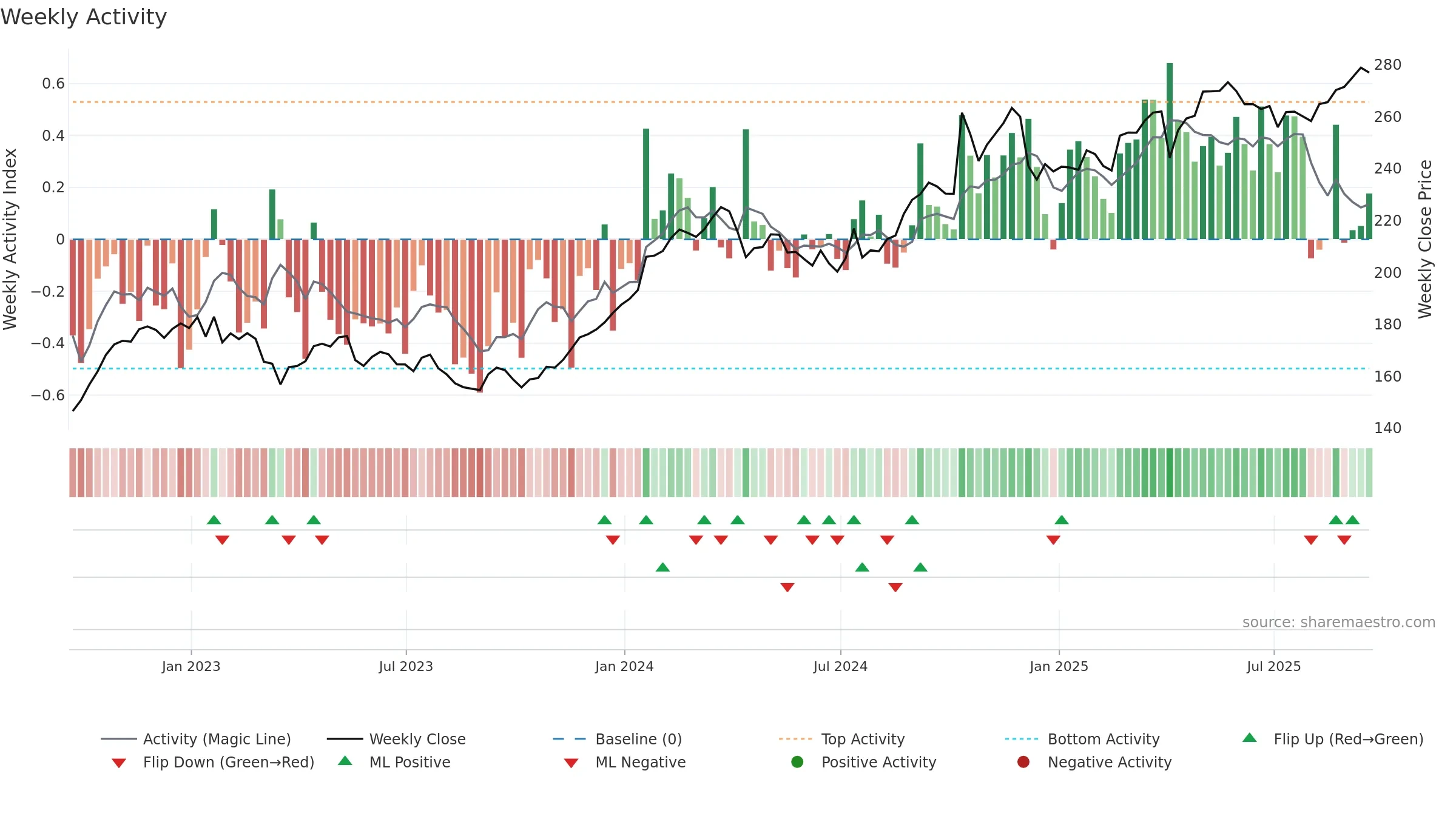Toggle ML Negative legend entry
This screenshot has height=819, width=1456.
[625, 762]
